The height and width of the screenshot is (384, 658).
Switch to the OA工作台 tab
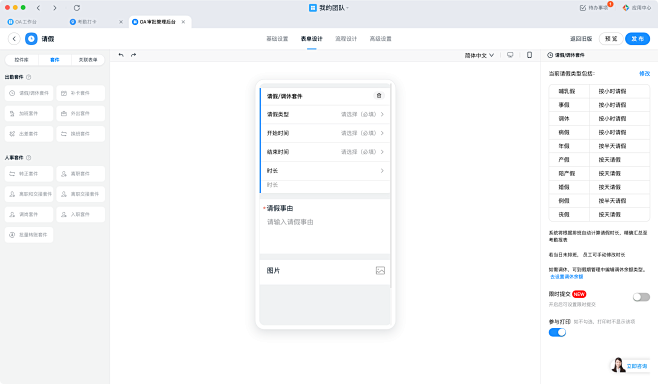tap(23, 22)
